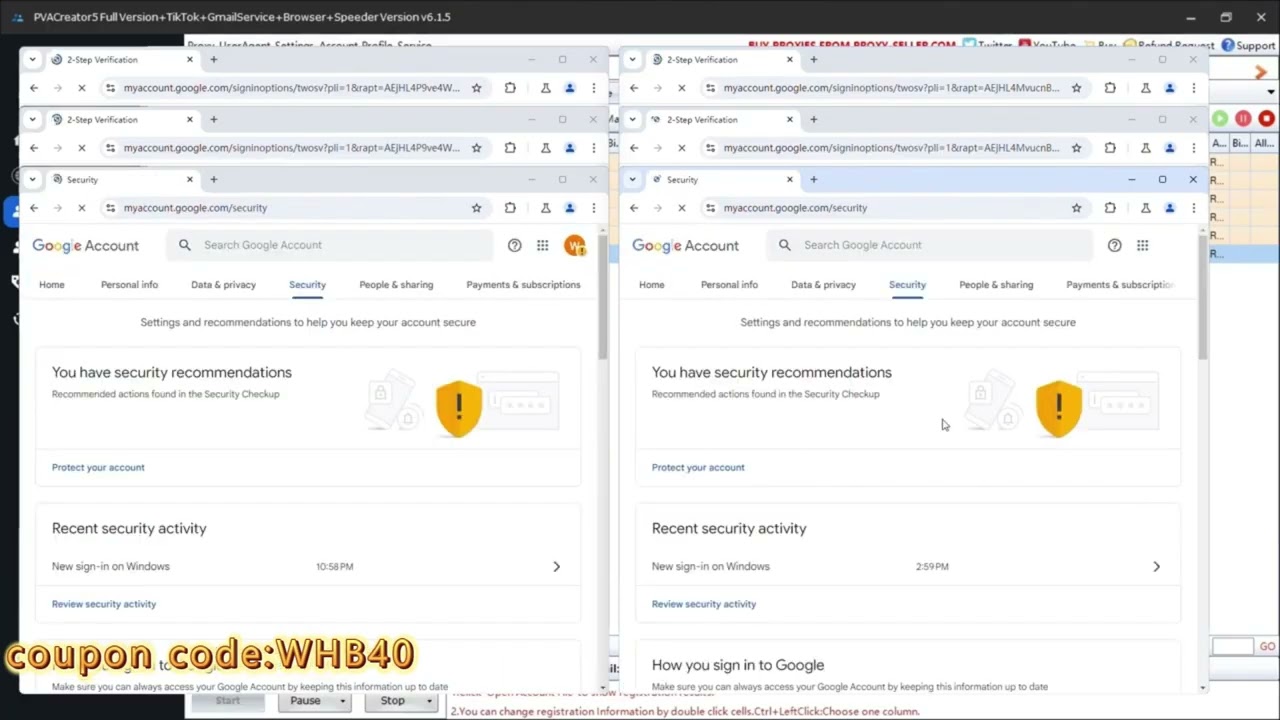
Task: Click Chrome Labs flask icon in left Security window
Action: pos(545,208)
